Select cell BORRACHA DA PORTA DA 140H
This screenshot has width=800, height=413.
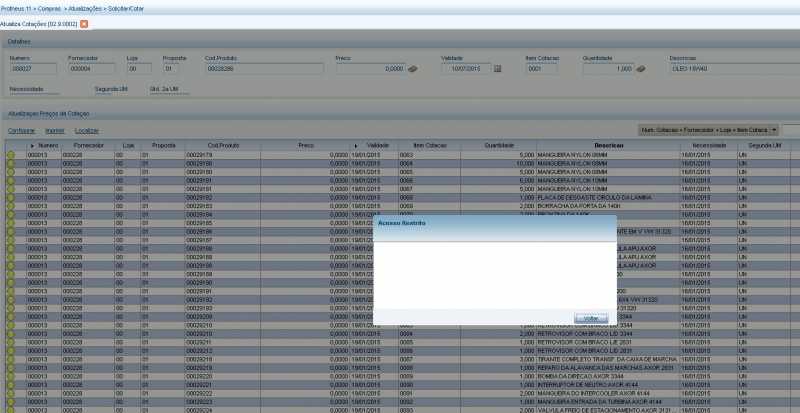coord(608,206)
